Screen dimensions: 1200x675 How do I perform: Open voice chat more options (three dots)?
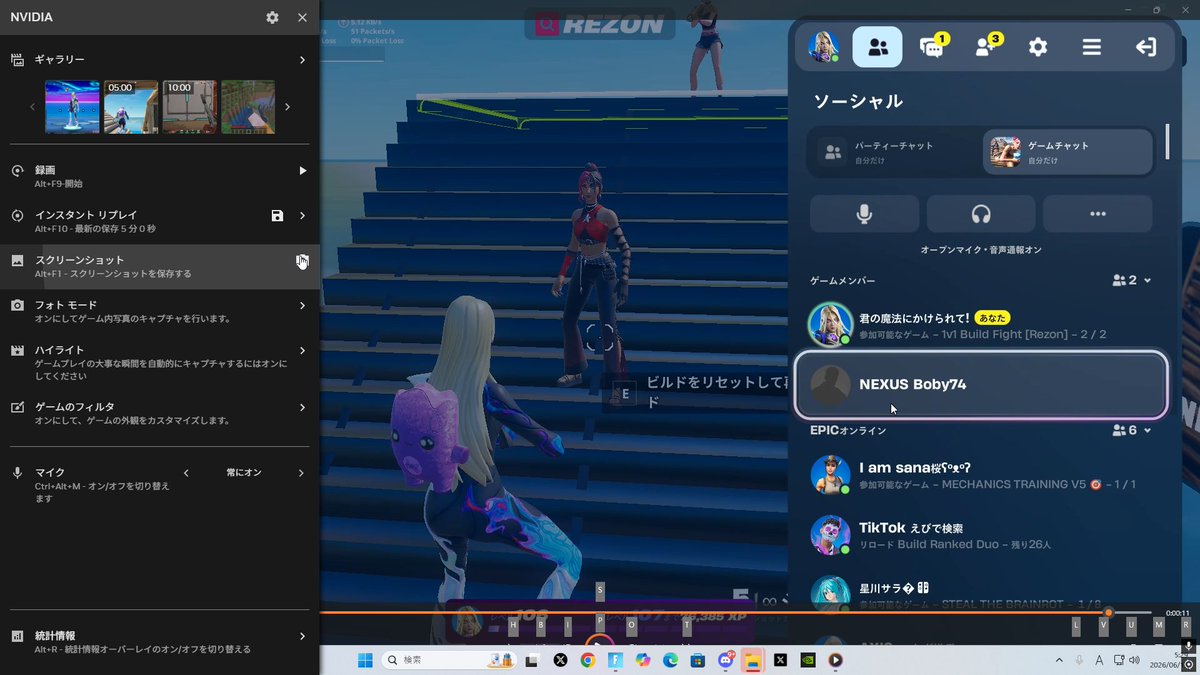(1097, 214)
